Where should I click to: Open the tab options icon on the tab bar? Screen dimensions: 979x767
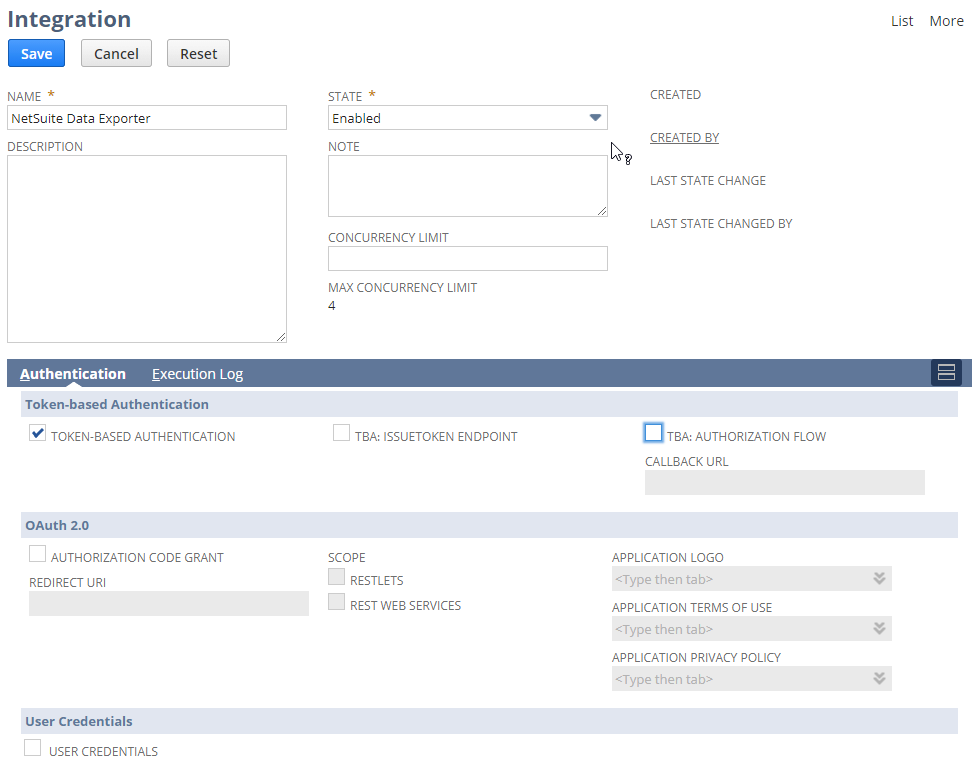[x=946, y=371]
